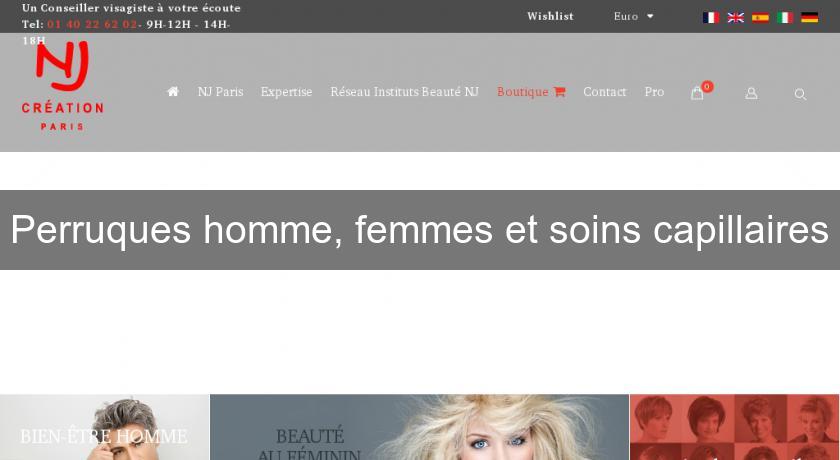This screenshot has height=460, width=840.
Task: Open the shopping bag cart icon
Action: click(697, 93)
